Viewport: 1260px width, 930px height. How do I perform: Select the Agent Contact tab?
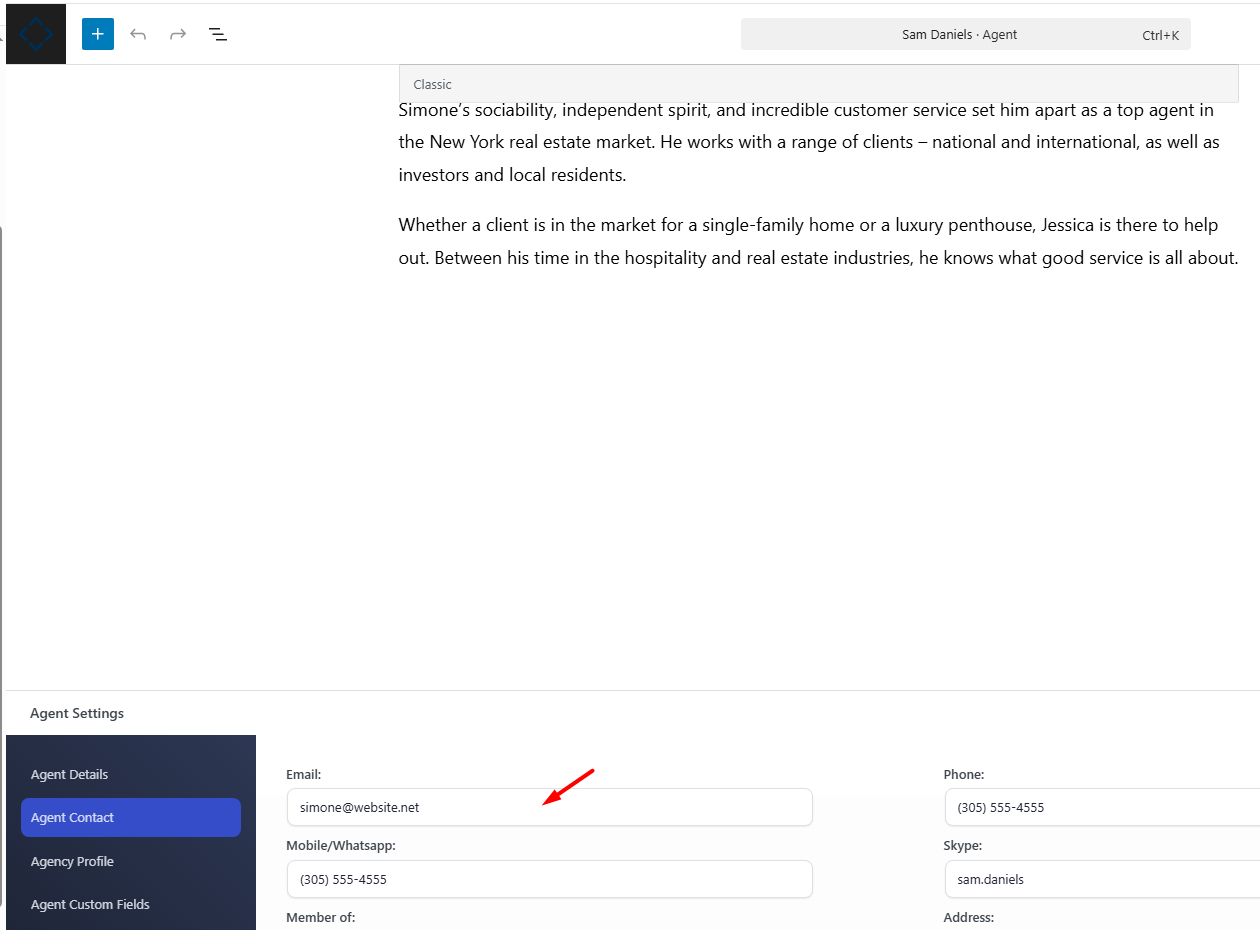click(131, 817)
